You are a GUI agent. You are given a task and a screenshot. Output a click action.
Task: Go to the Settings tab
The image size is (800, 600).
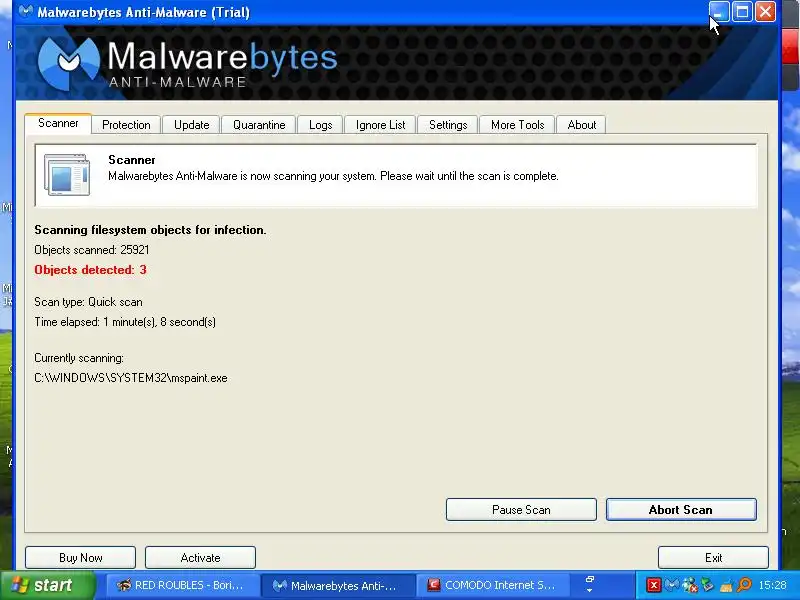tap(448, 125)
